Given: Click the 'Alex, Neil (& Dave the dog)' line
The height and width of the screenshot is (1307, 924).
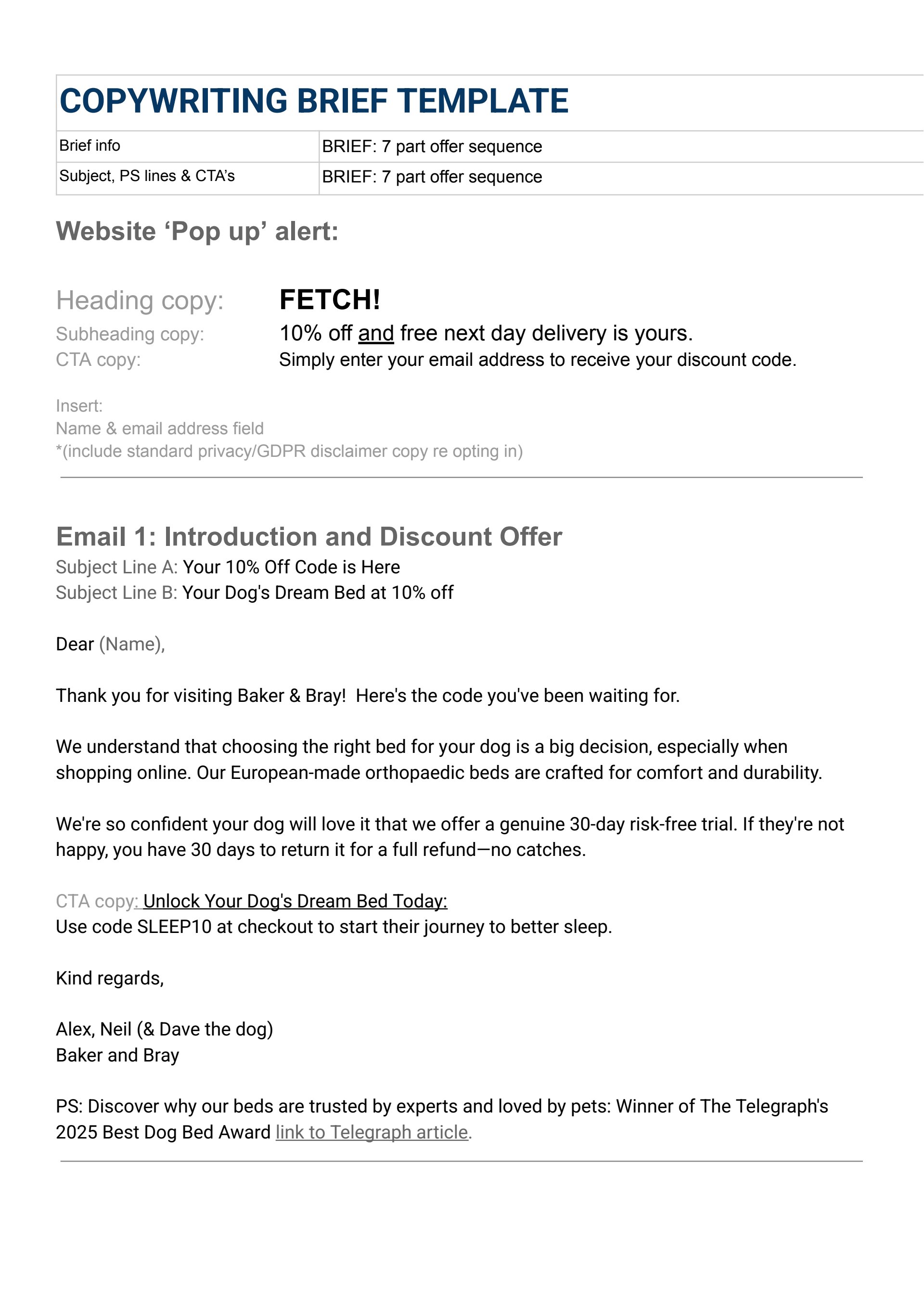Looking at the screenshot, I should (x=165, y=1029).
